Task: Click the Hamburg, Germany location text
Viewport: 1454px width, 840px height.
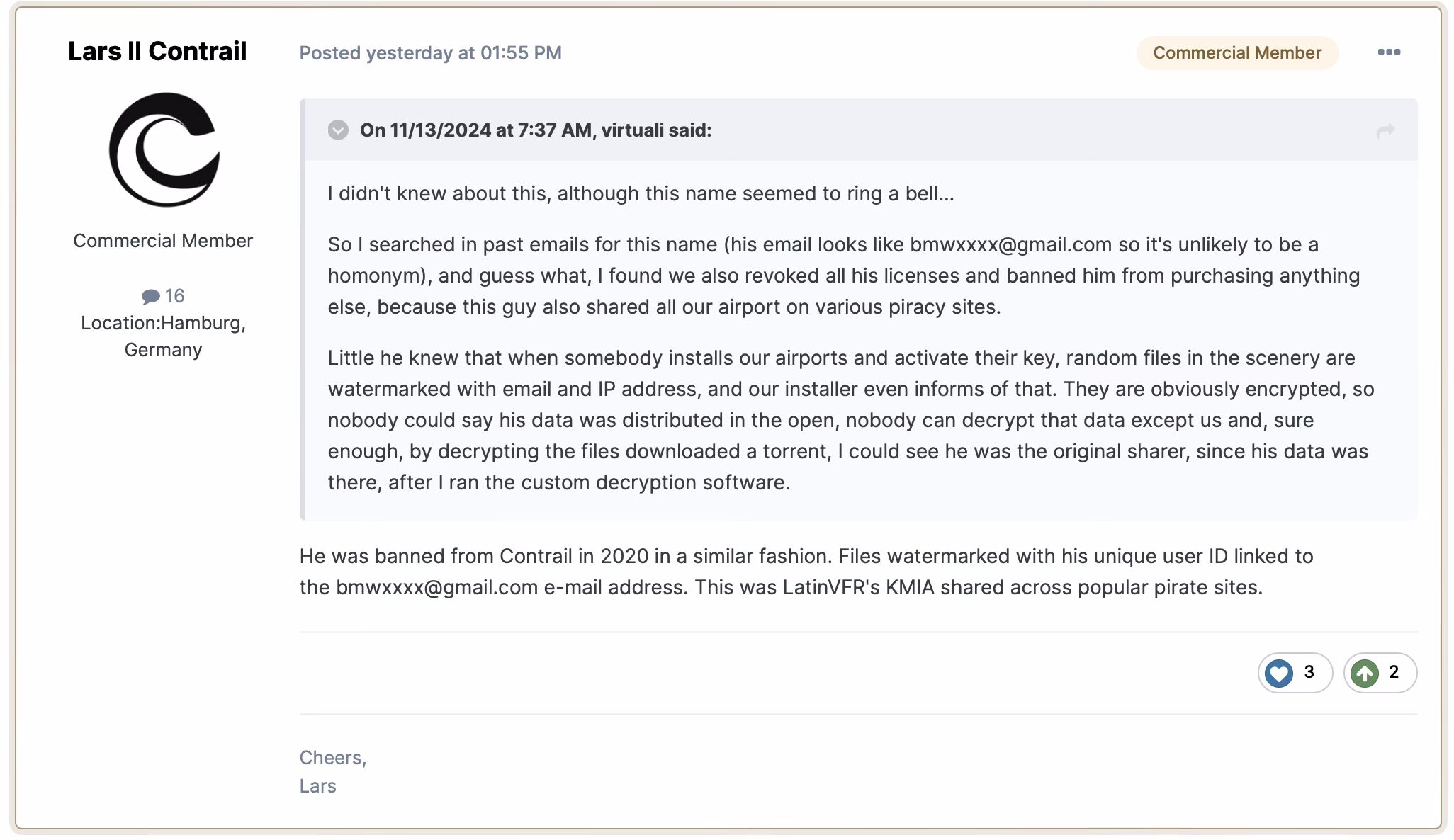Action: (164, 336)
